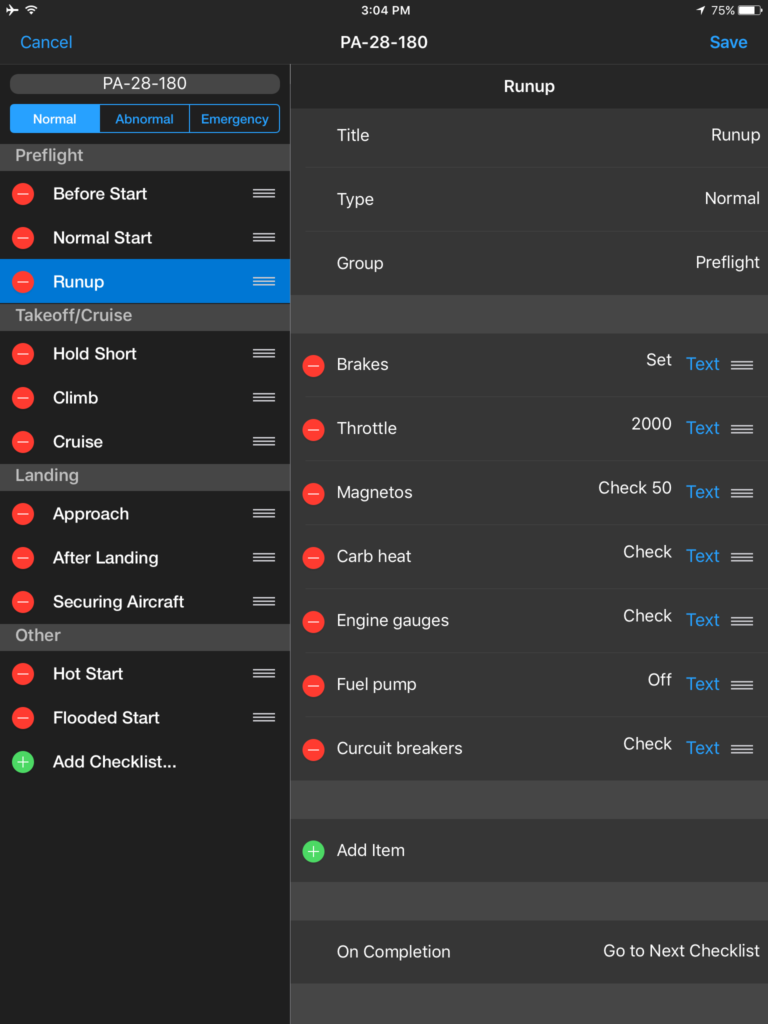The width and height of the screenshot is (768, 1024).
Task: Change Throttle item type via Text link
Action: [x=703, y=428]
